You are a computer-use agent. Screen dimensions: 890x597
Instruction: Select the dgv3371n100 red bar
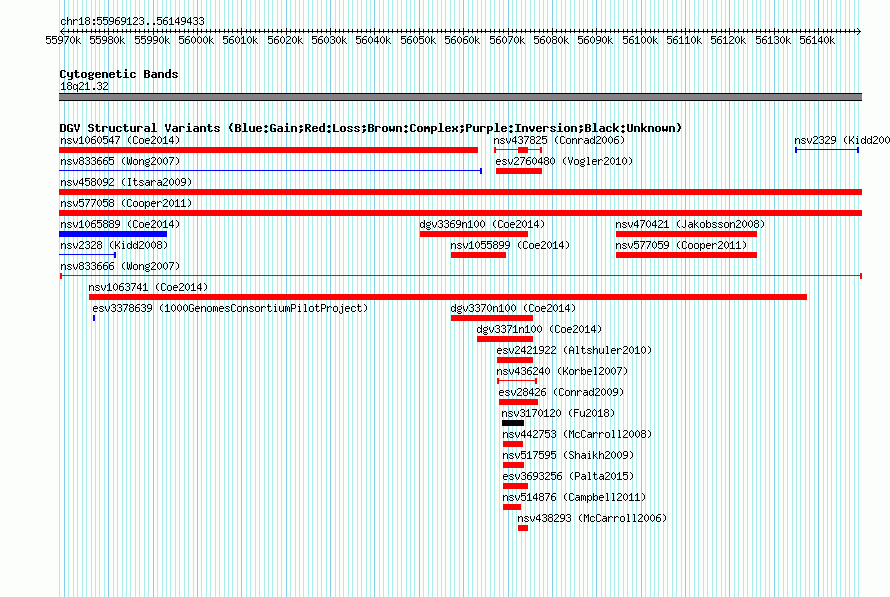pos(505,339)
